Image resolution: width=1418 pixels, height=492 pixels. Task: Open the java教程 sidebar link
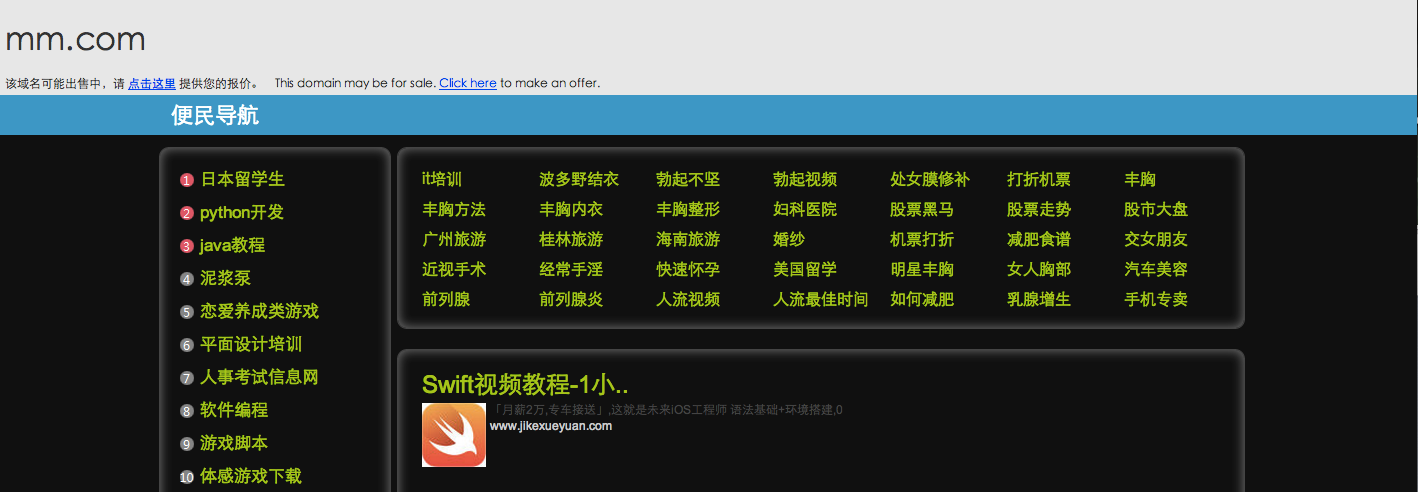[x=232, y=245]
